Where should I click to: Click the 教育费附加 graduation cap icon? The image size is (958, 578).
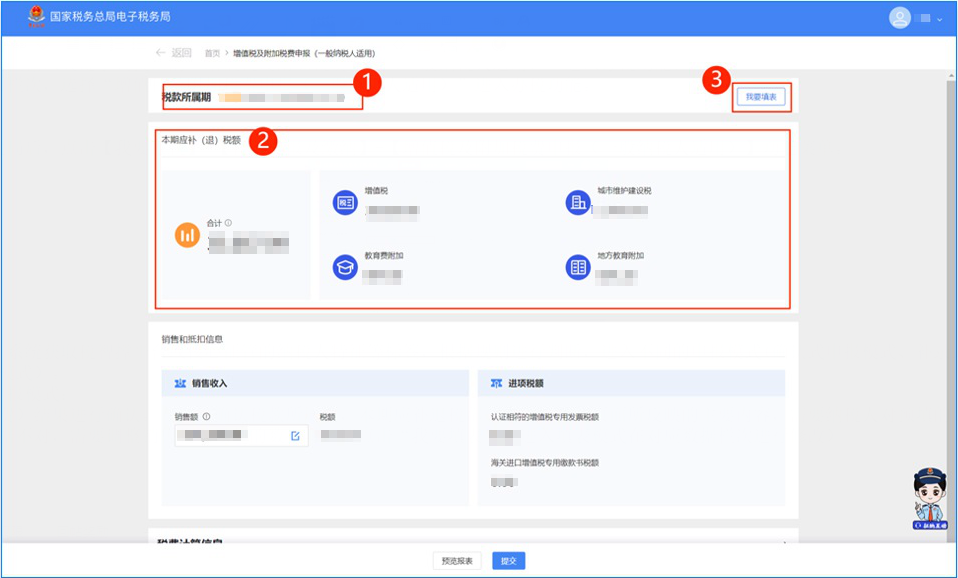(x=345, y=267)
